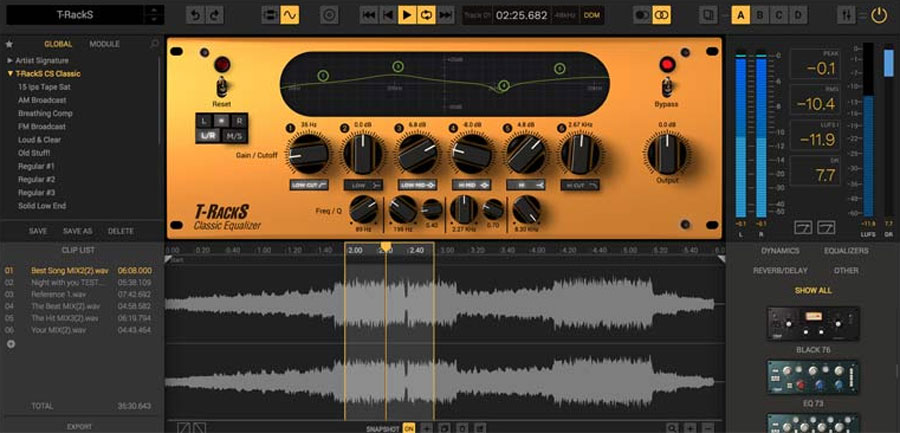Click EQ node 3 on the curve display
The height and width of the screenshot is (433, 900).
(398, 67)
